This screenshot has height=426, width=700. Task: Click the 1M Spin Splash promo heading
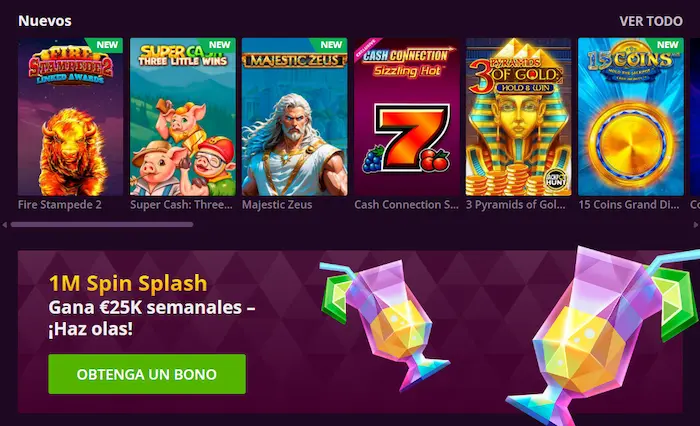pyautogui.click(x=128, y=283)
